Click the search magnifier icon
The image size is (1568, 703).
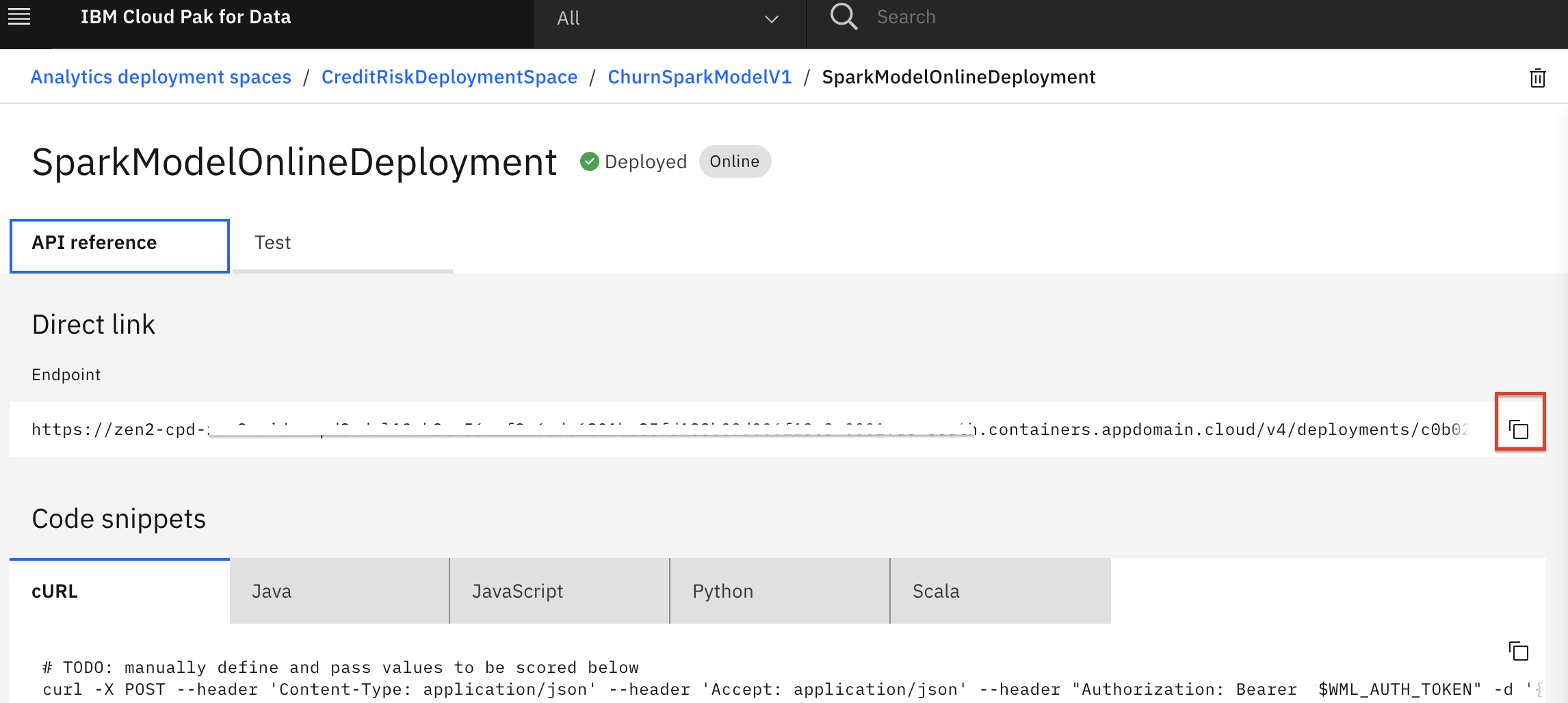point(843,16)
